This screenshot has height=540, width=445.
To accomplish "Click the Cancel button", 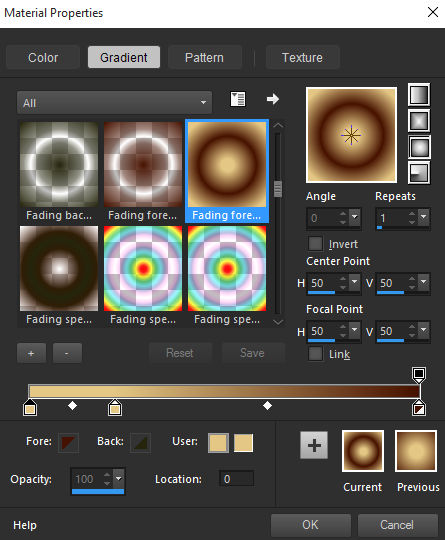I will [397, 525].
